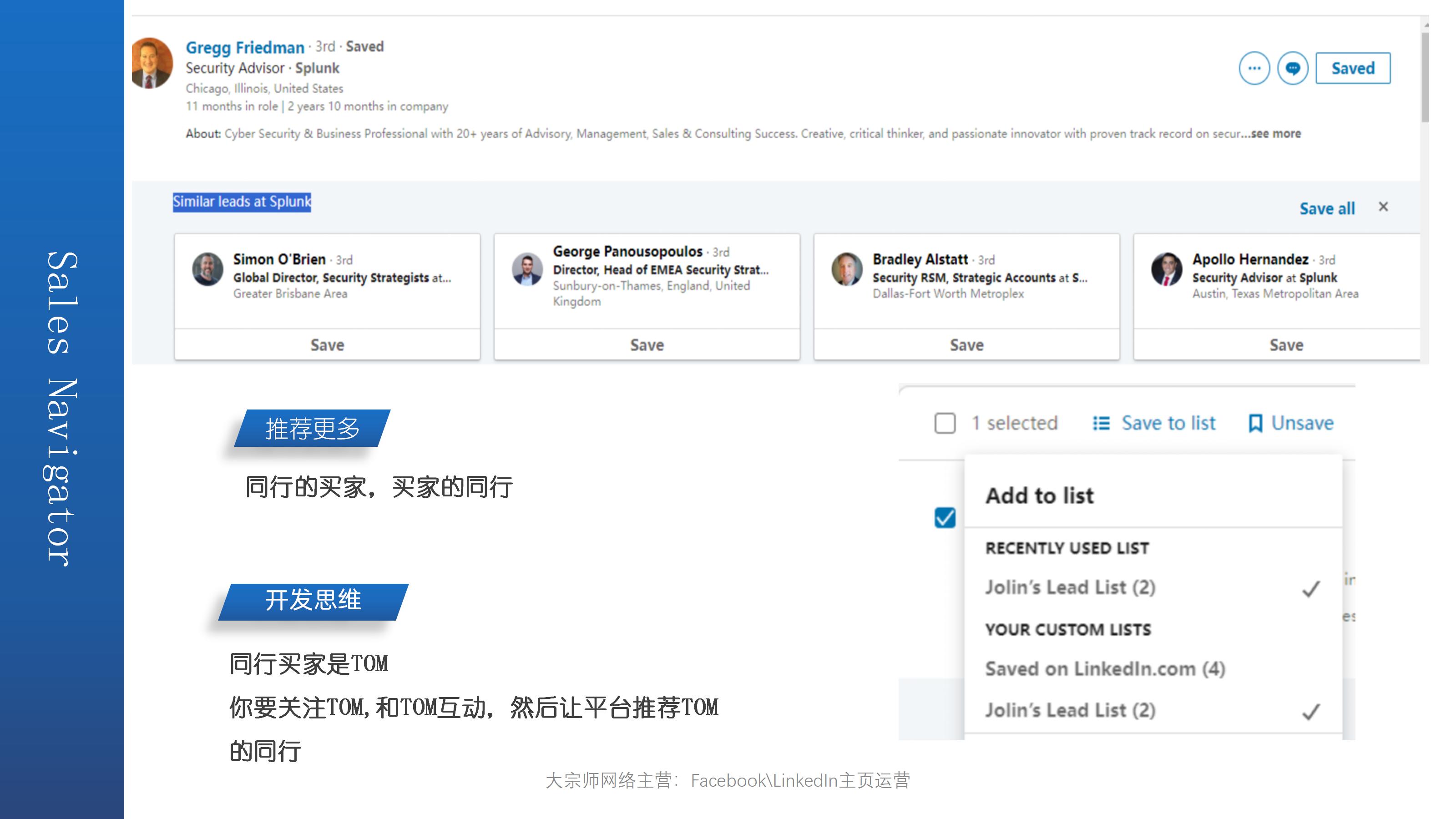Viewport: 1456px width, 819px height.
Task: Click Gregg Friedman's profile photo
Action: point(152,63)
